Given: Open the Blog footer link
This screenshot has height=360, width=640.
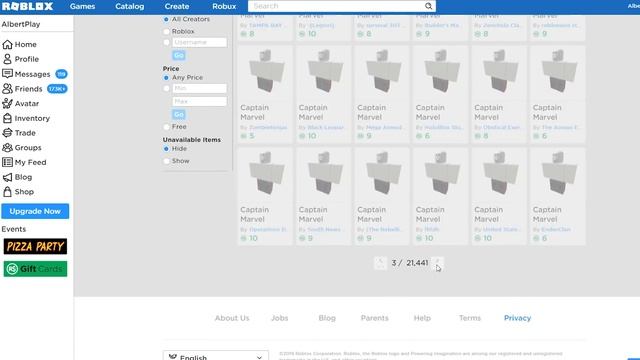Looking at the screenshot, I should 327,318.
